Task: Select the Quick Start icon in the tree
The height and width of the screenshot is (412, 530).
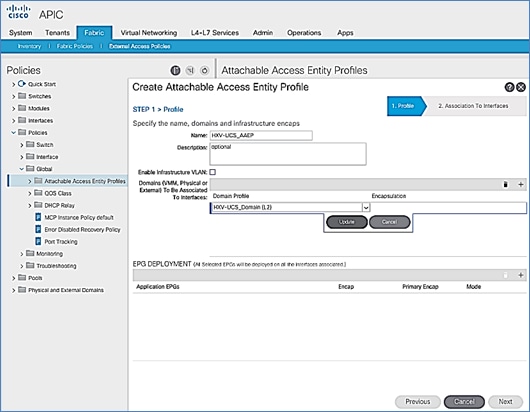Action: coord(22,84)
